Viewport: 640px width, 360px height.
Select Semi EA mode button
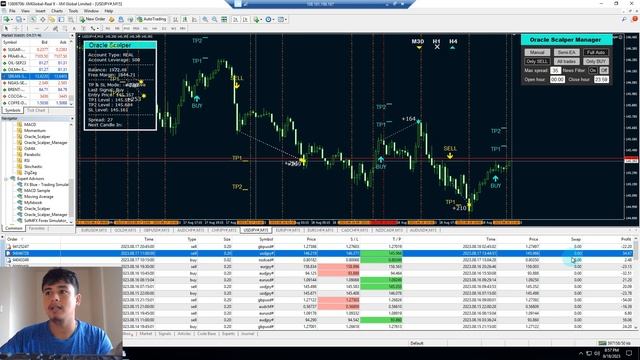click(x=567, y=52)
